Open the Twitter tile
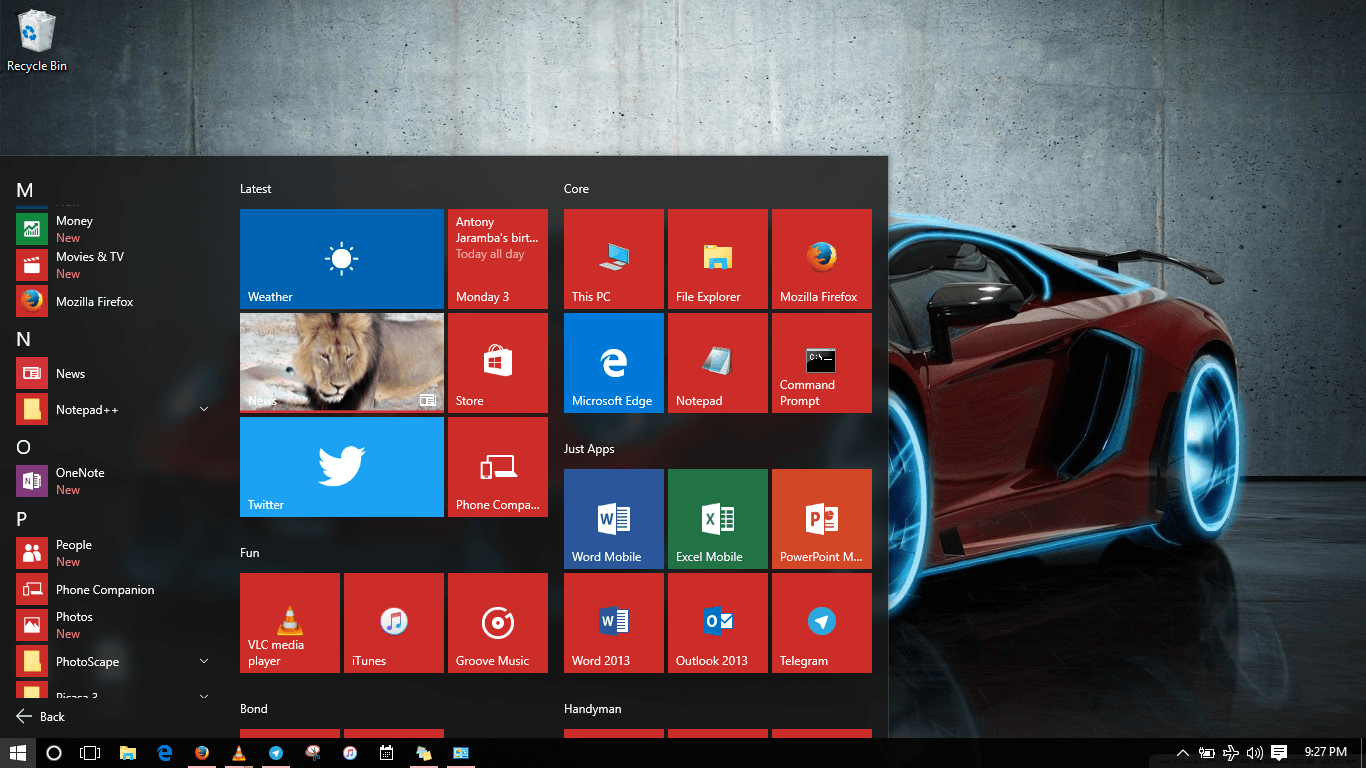Viewport: 1366px width, 768px height. [x=342, y=467]
